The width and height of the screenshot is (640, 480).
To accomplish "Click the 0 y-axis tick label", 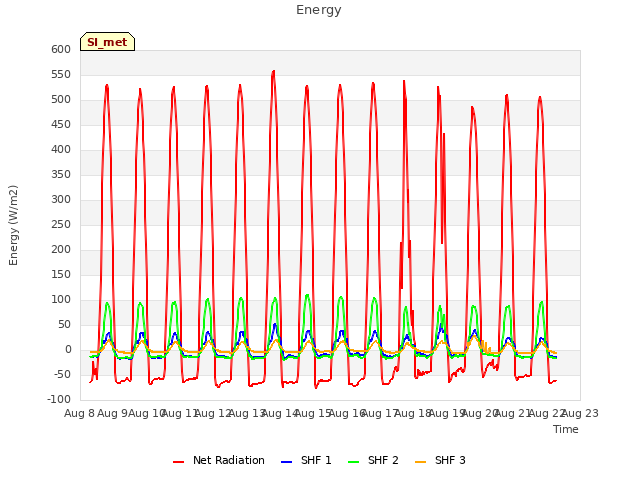I will pos(68,350).
